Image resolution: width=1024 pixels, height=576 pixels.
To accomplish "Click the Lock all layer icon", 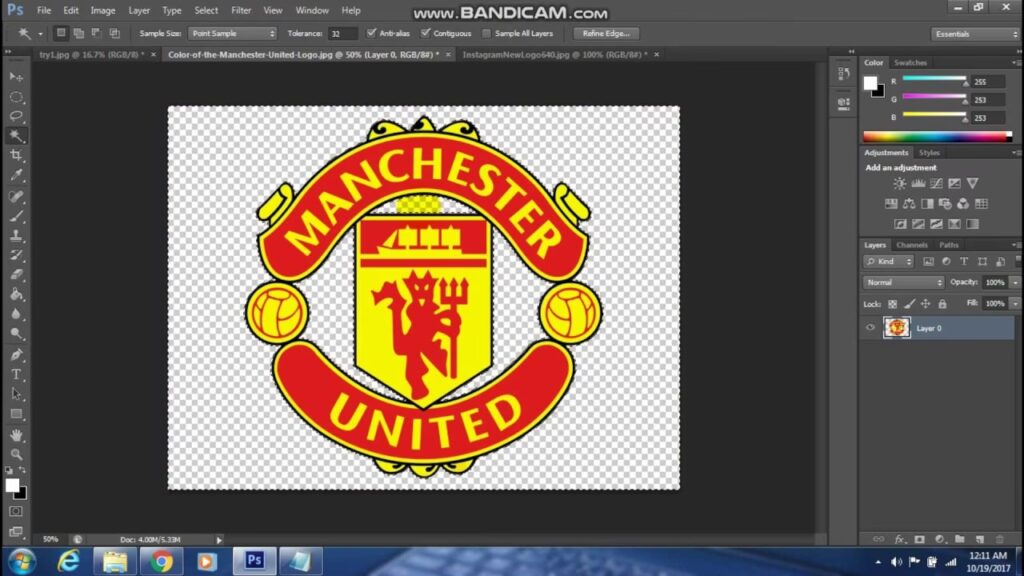I will pyautogui.click(x=942, y=303).
